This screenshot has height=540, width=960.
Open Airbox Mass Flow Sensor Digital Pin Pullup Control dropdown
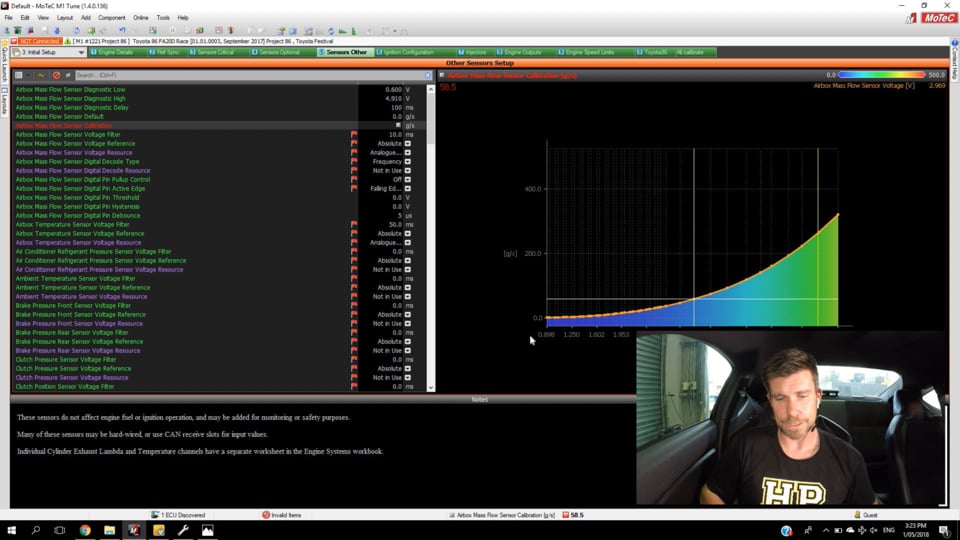(x=408, y=179)
